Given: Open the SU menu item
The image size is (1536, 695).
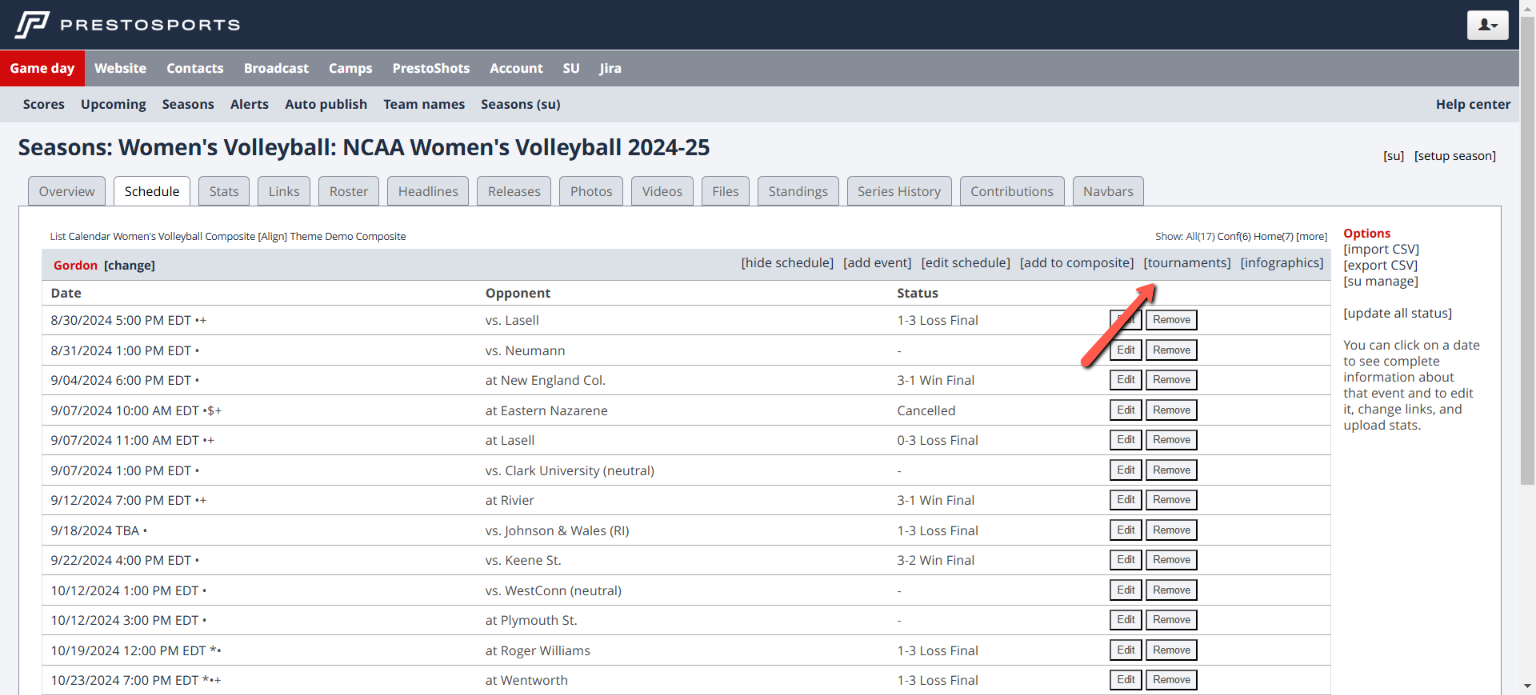Looking at the screenshot, I should tap(571, 68).
